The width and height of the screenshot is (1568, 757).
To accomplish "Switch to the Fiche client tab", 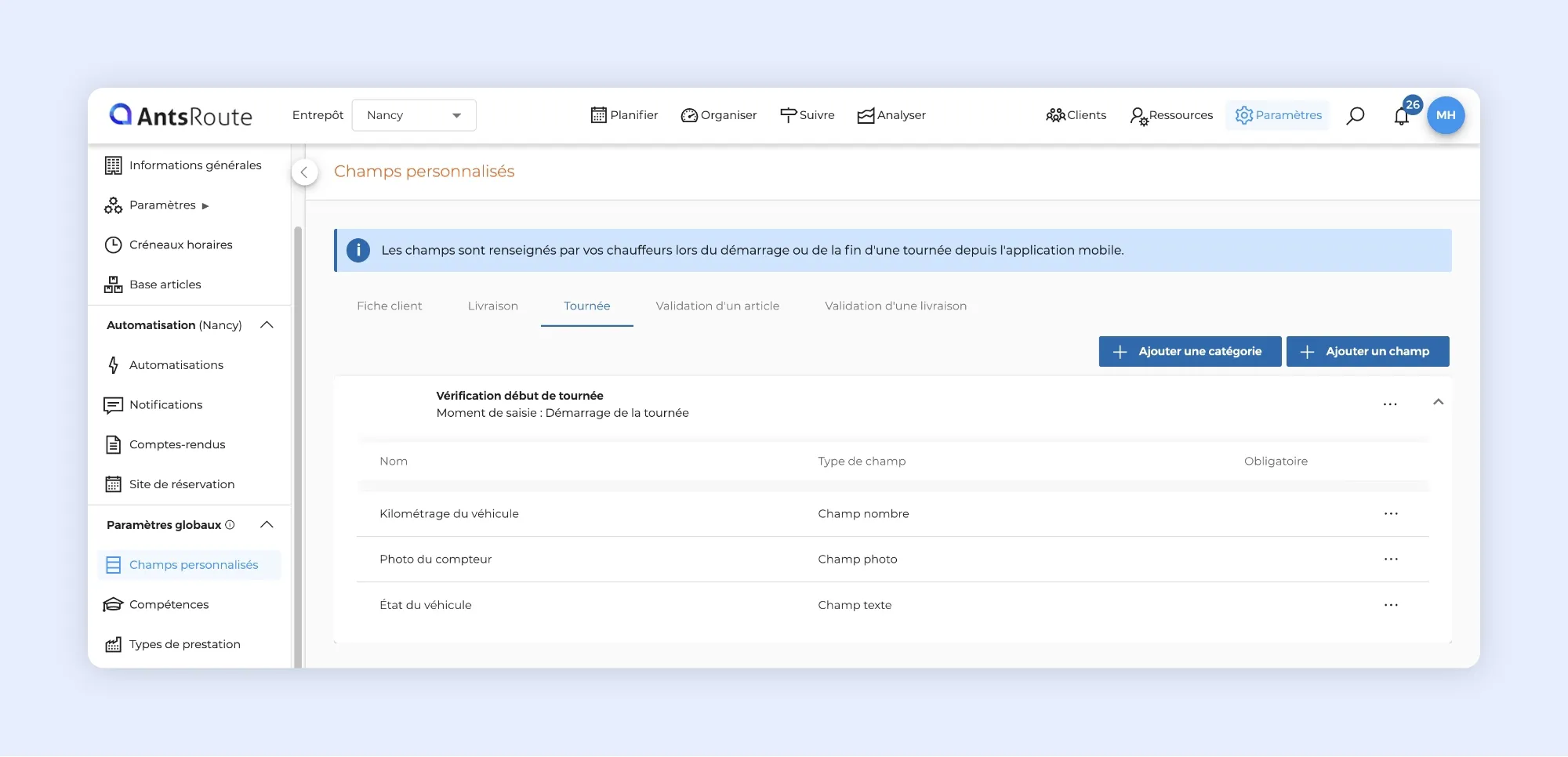I will [390, 306].
